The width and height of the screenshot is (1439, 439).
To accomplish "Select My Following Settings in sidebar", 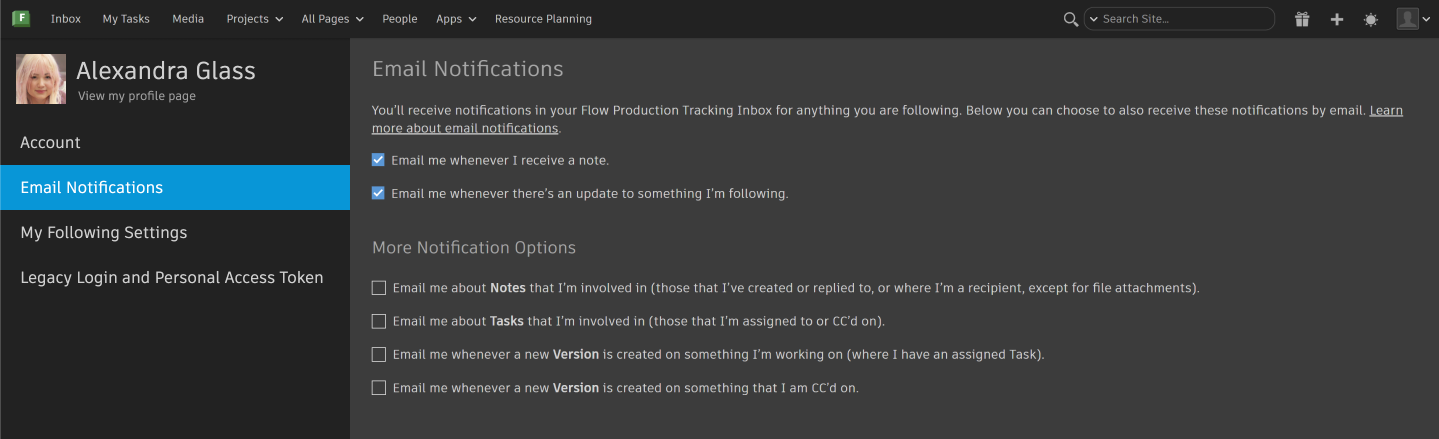I will click(x=104, y=232).
